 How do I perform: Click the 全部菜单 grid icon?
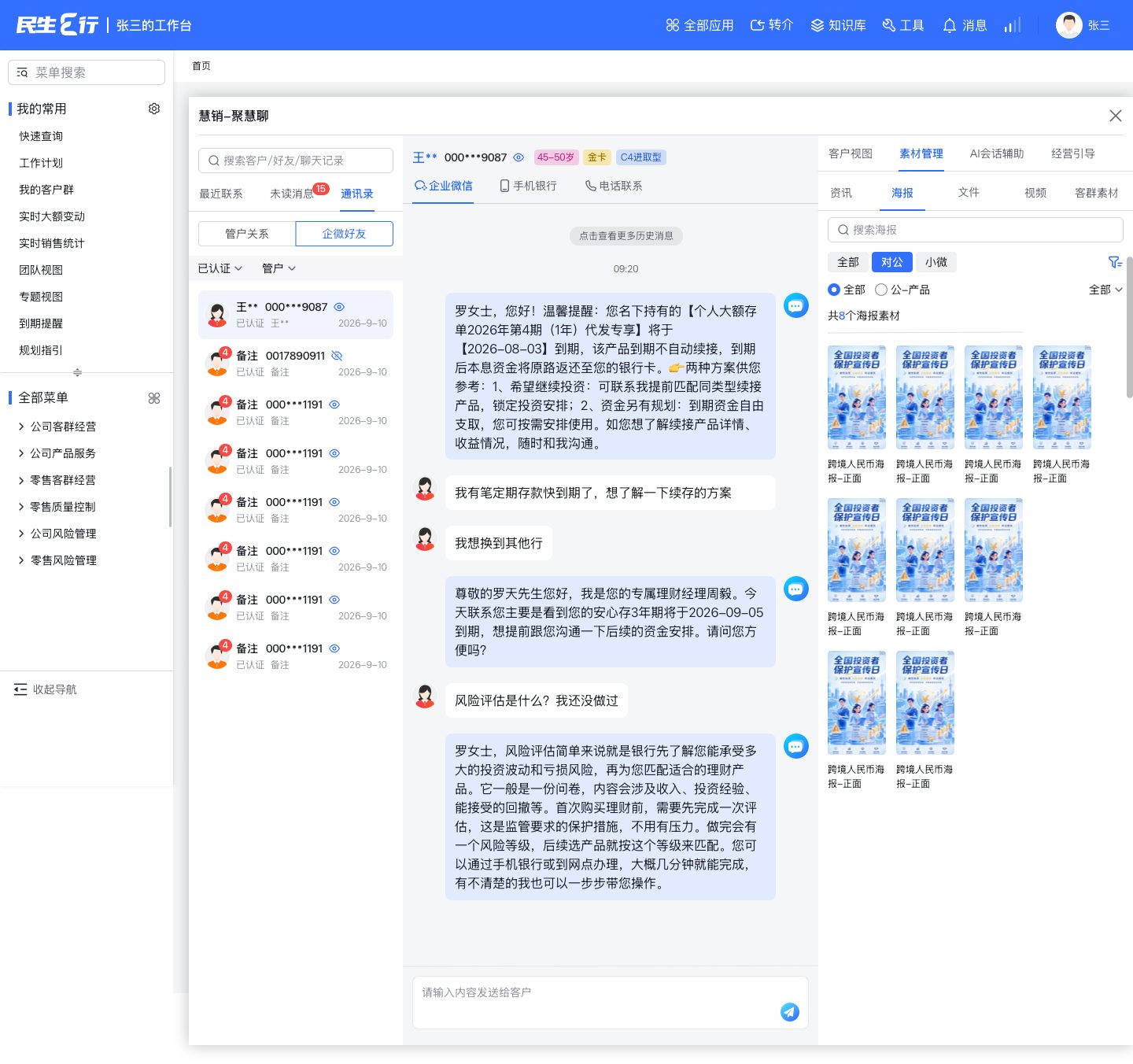pyautogui.click(x=154, y=398)
